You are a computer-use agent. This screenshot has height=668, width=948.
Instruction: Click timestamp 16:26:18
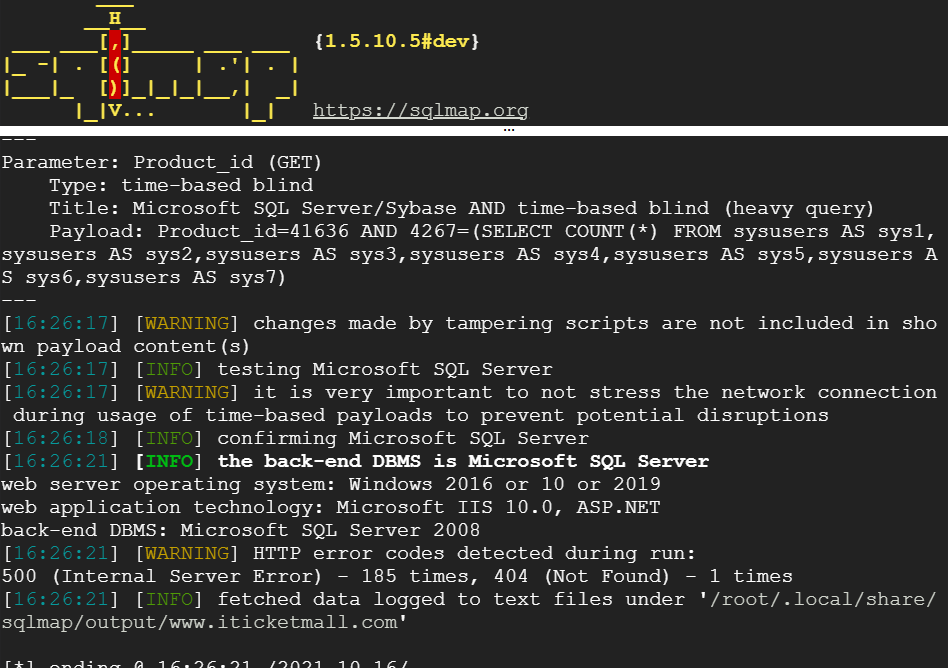[x=61, y=438]
